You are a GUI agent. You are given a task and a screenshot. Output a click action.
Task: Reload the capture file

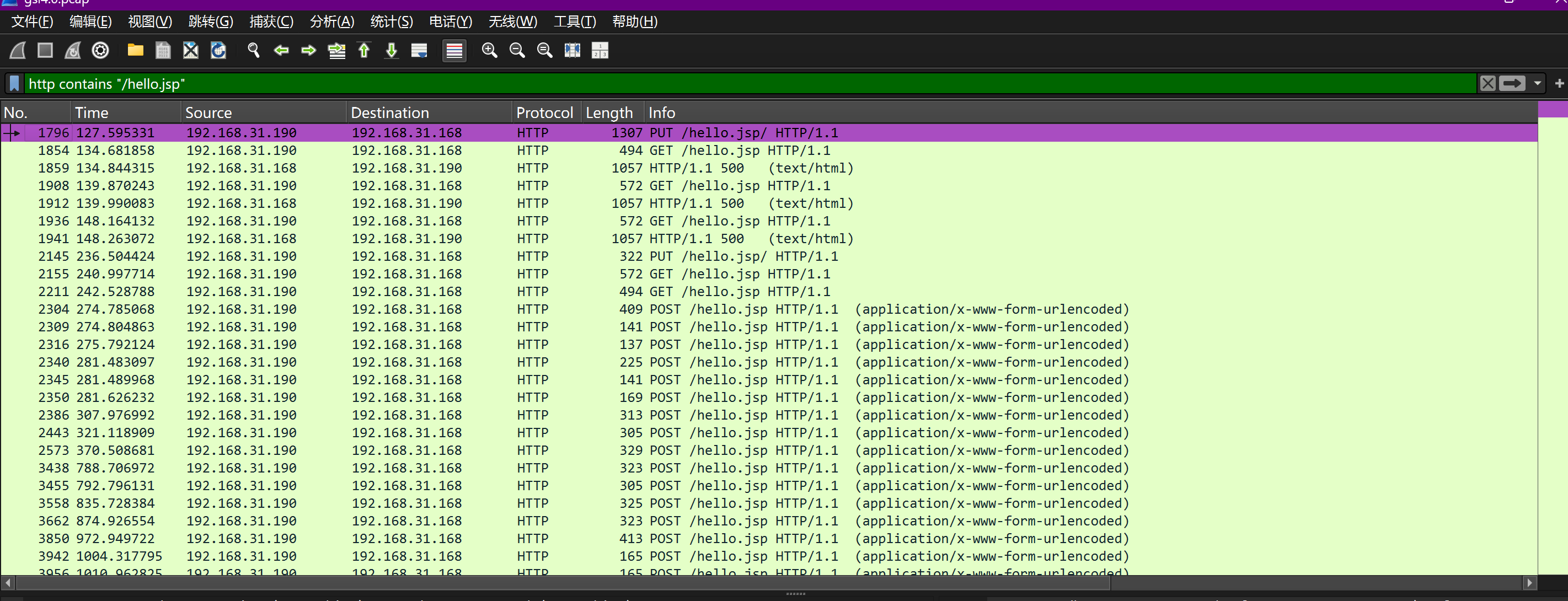coord(218,51)
